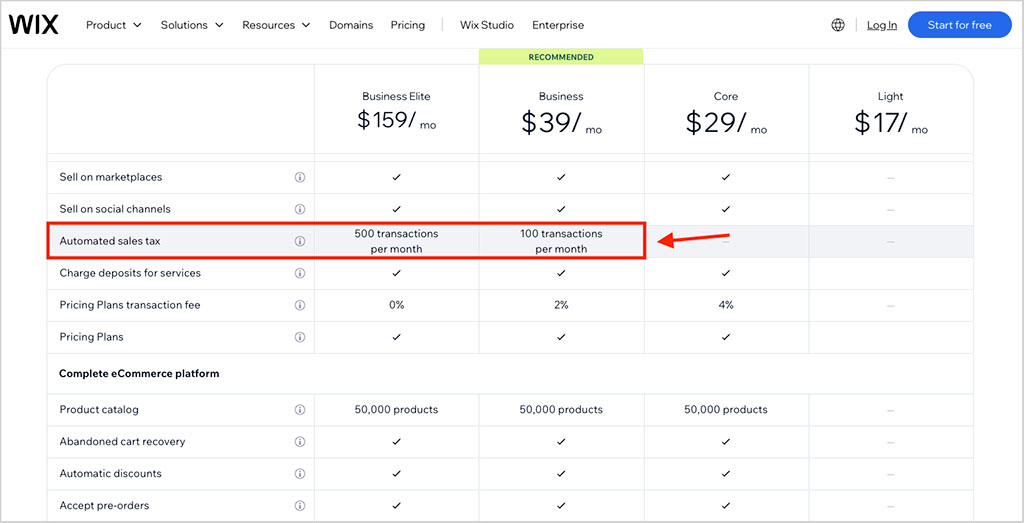Select the Business Elite plan heading
This screenshot has height=523, width=1024.
(x=396, y=96)
